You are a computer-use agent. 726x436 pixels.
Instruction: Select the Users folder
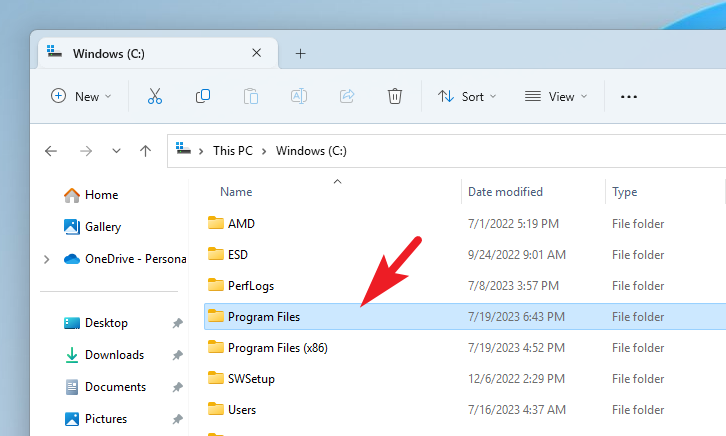click(242, 410)
